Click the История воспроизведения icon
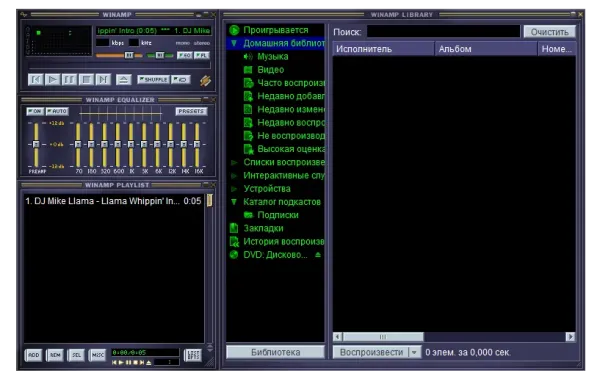Image resolution: width=600 pixels, height=375 pixels. [234, 241]
